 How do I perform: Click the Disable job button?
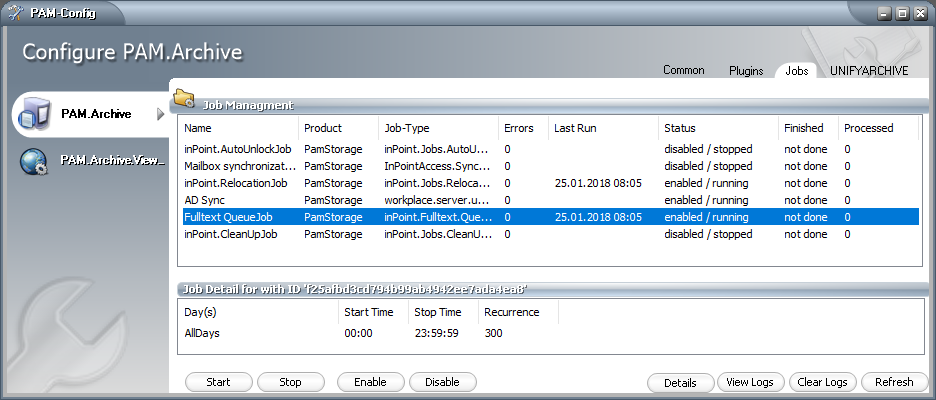pos(442,382)
